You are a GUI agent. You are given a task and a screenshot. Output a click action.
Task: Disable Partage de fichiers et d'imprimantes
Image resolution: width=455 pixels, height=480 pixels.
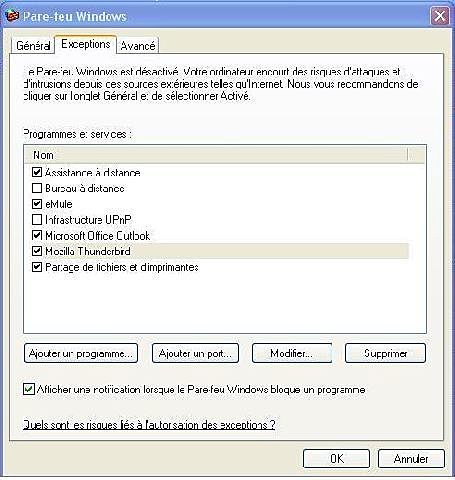pos(37,267)
